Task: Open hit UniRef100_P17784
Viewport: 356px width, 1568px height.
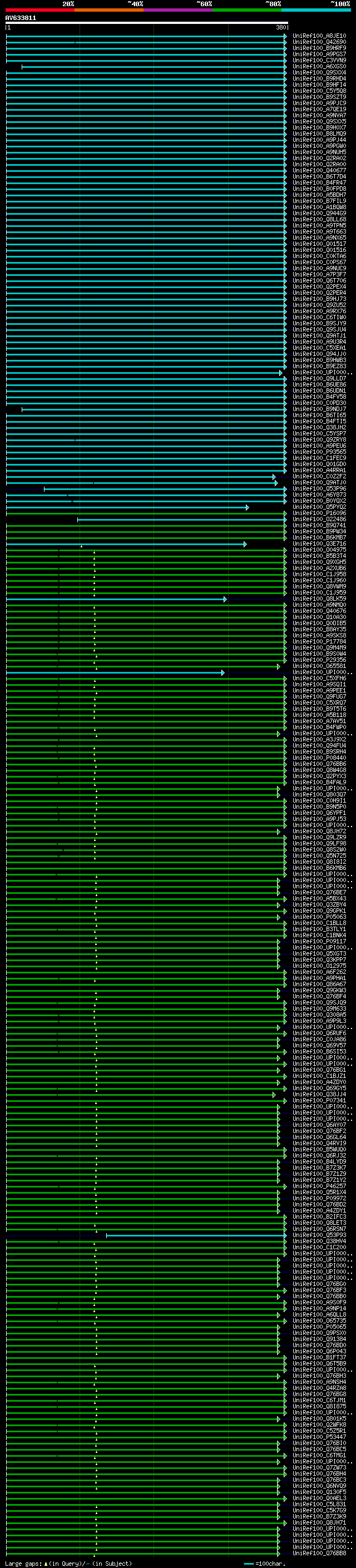Action: coord(319,641)
